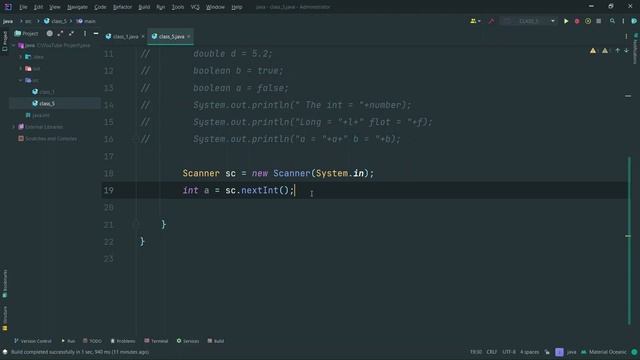Open the Code With Me people icon
This screenshot has height=360, width=640.
point(473,21)
